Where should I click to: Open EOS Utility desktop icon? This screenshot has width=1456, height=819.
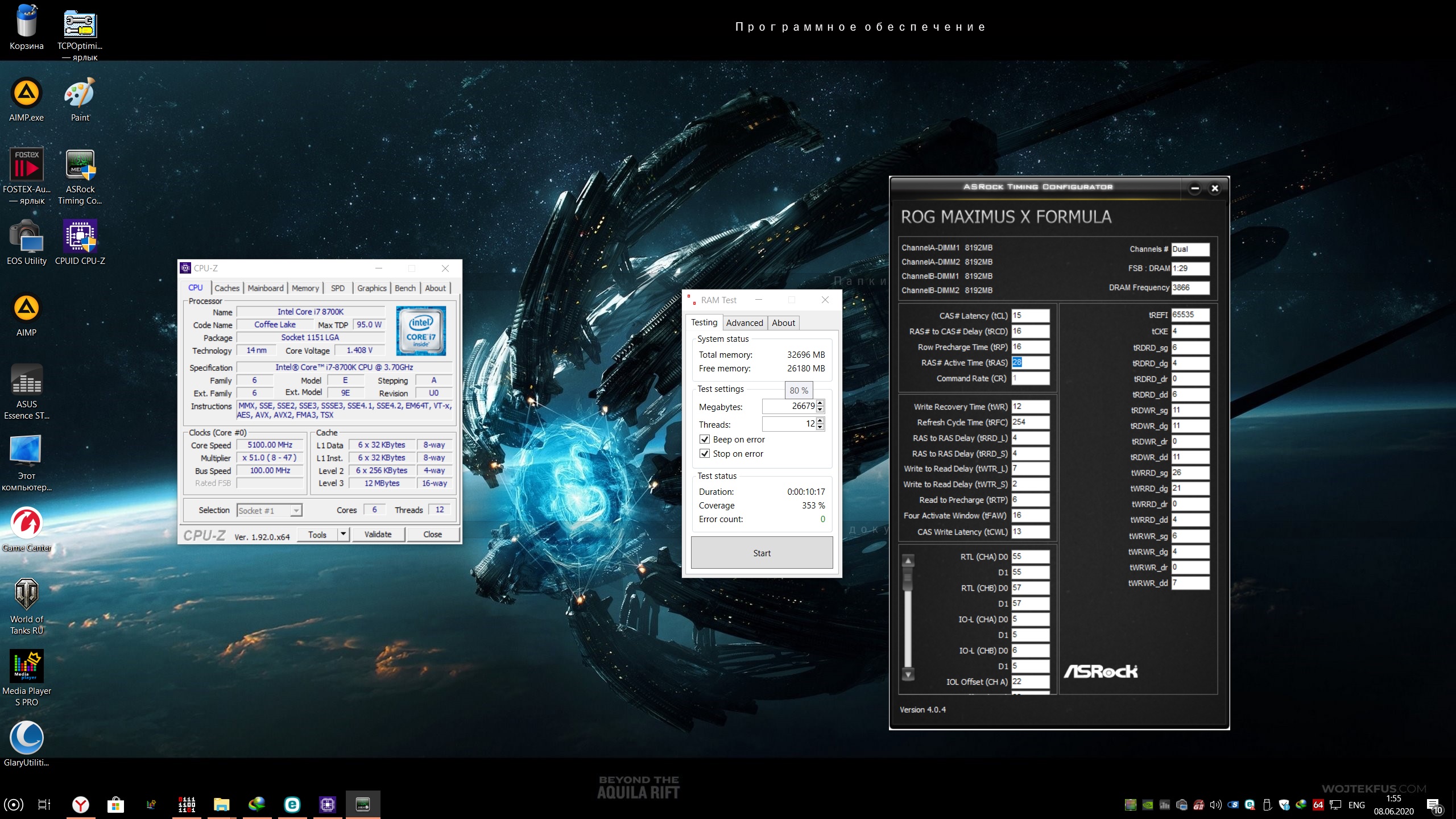coord(26,237)
